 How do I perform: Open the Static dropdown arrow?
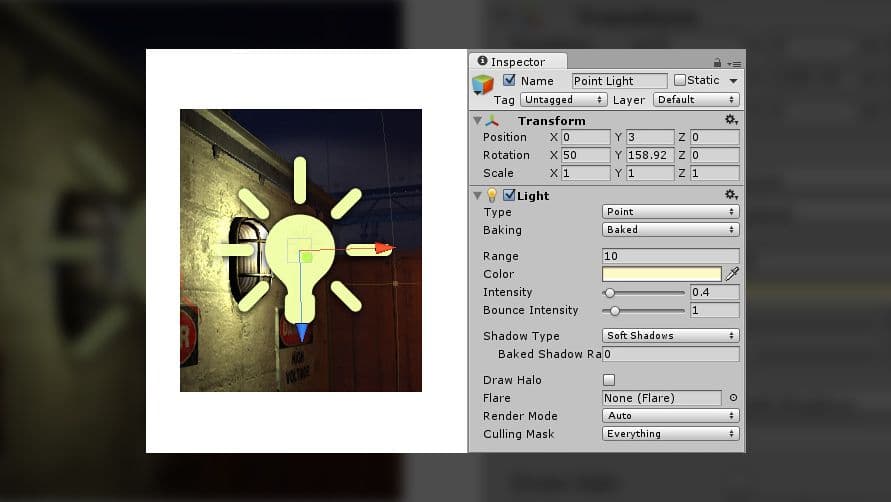click(x=734, y=81)
